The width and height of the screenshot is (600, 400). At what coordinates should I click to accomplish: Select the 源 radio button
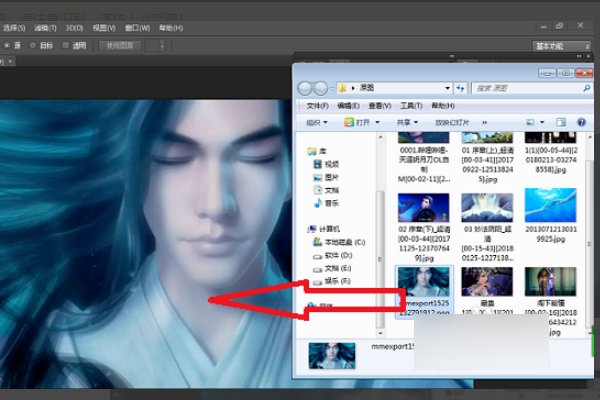tap(7, 46)
